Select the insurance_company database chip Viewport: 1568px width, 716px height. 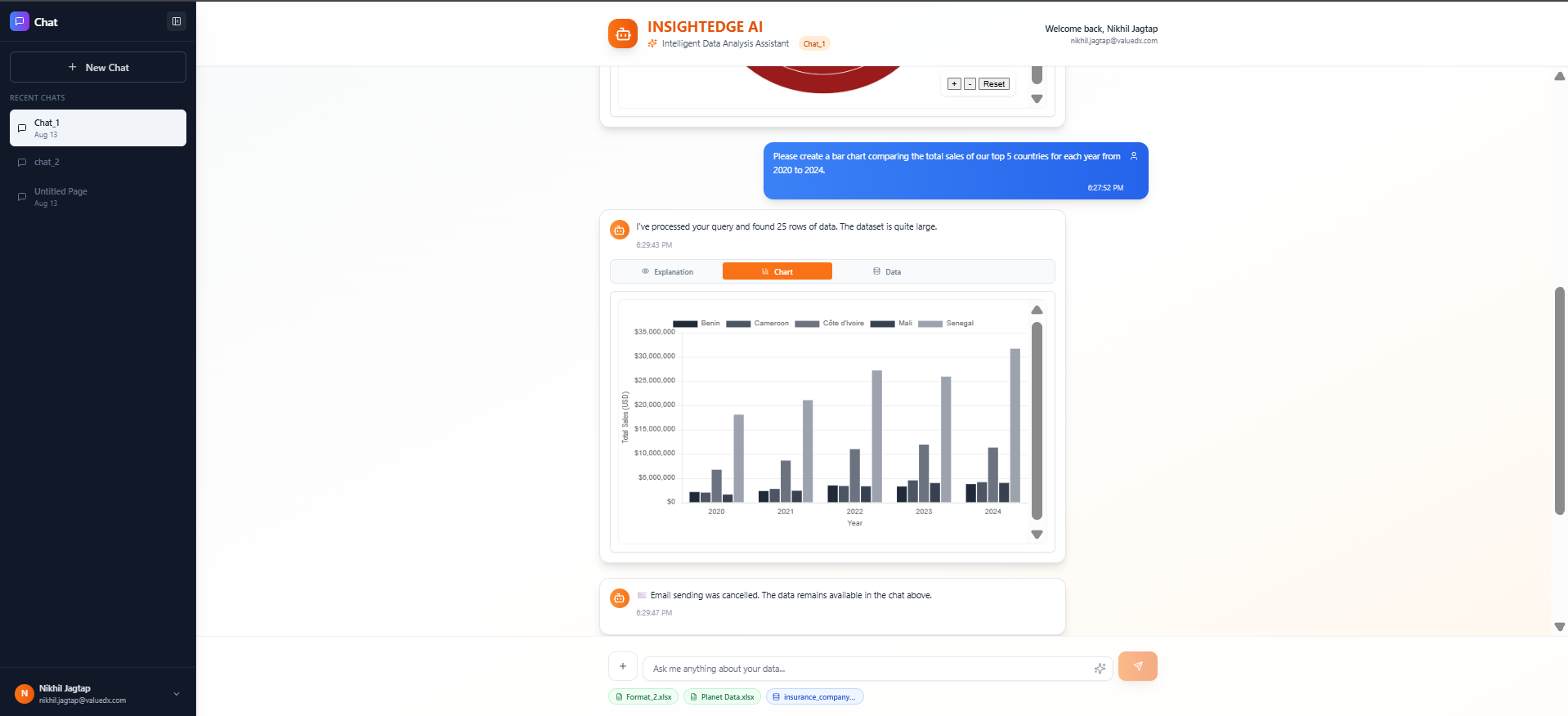(815, 696)
